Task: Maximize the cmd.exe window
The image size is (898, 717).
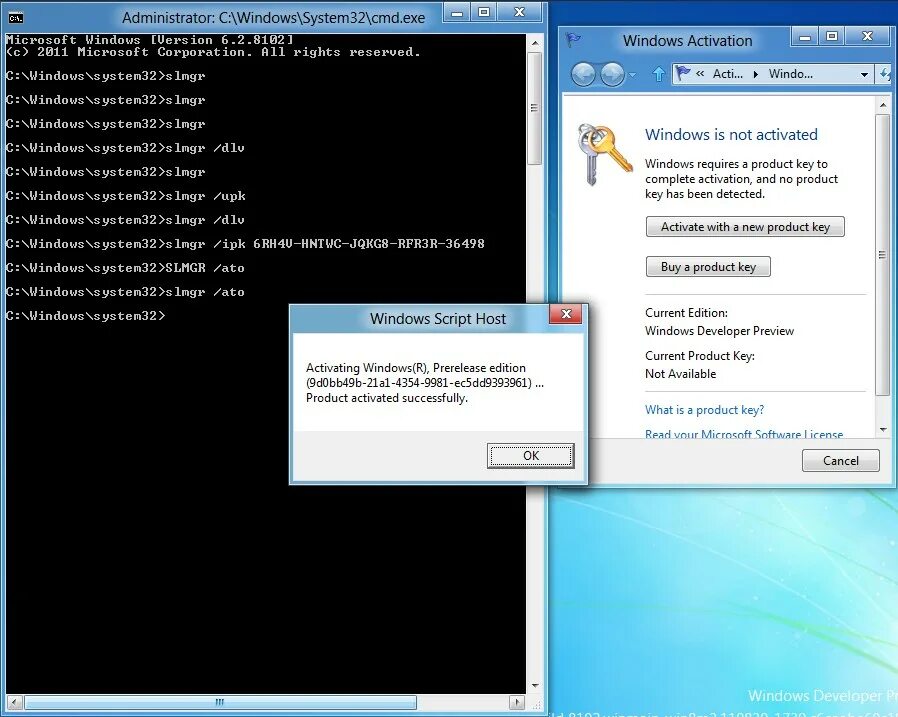Action: (x=485, y=12)
